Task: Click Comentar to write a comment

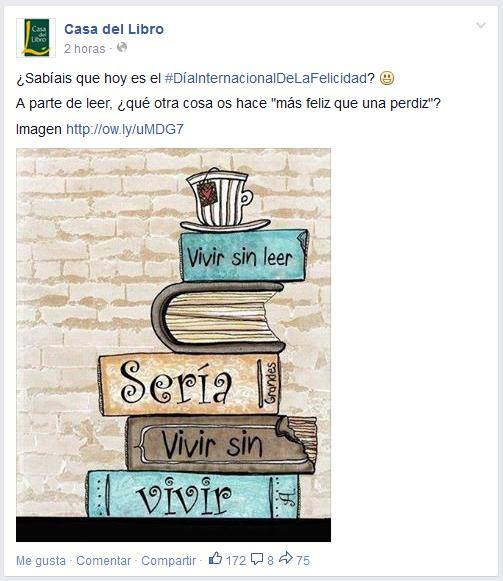Action: tap(104, 561)
